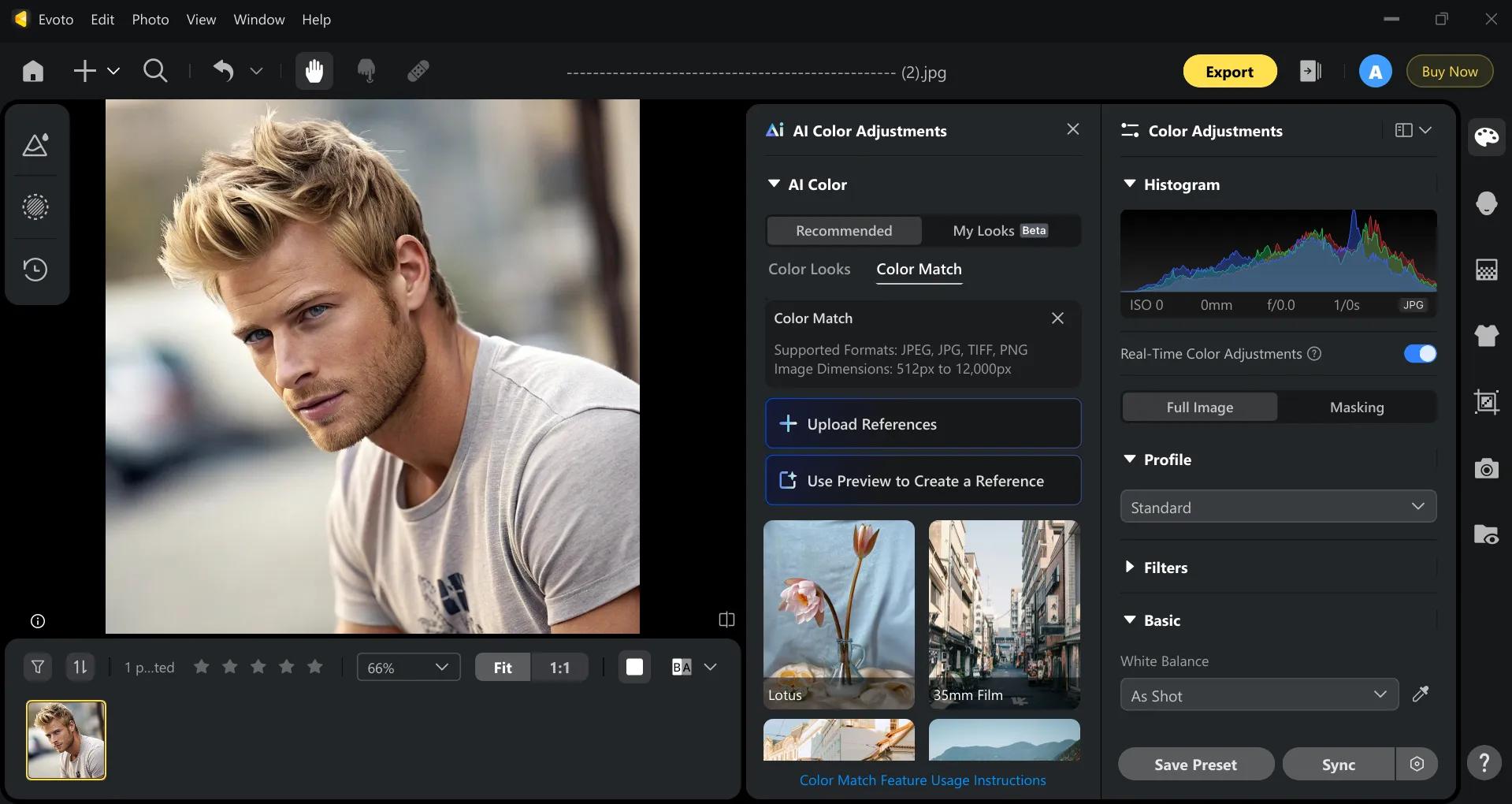The height and width of the screenshot is (804, 1512).
Task: Open the Profile Standard dropdown
Action: 1278,507
